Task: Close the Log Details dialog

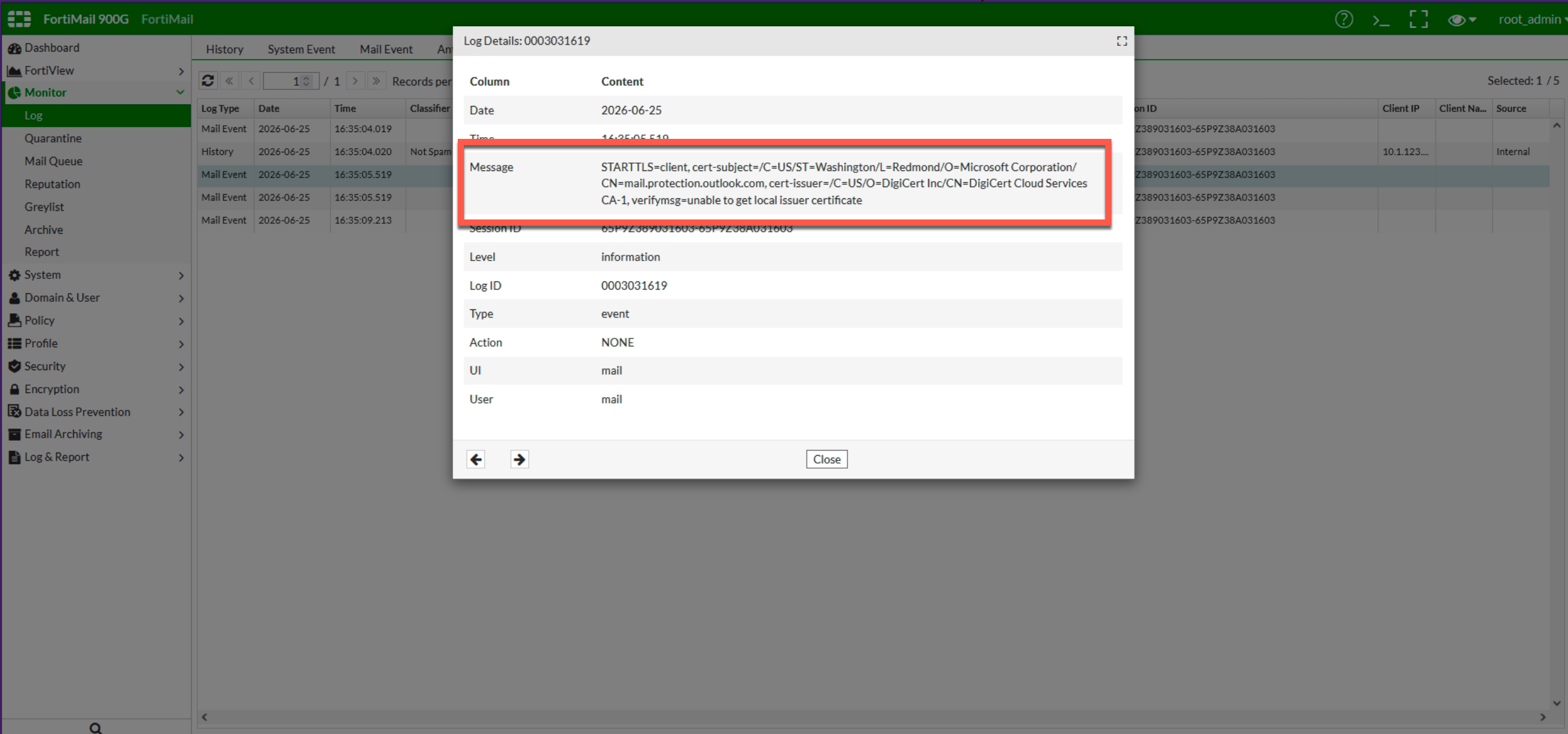Action: point(827,459)
